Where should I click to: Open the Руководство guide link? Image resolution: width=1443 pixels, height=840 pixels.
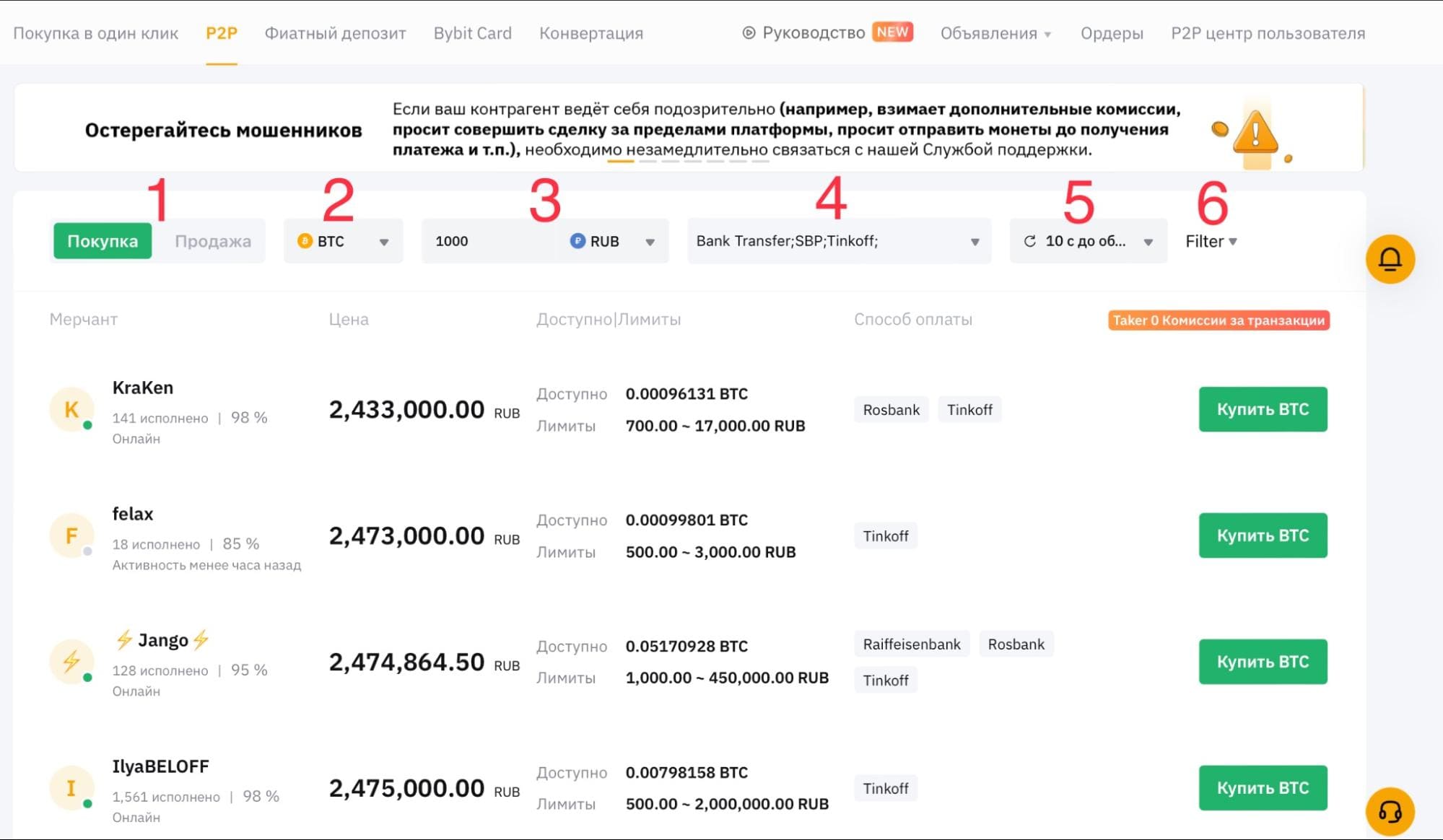click(x=814, y=32)
